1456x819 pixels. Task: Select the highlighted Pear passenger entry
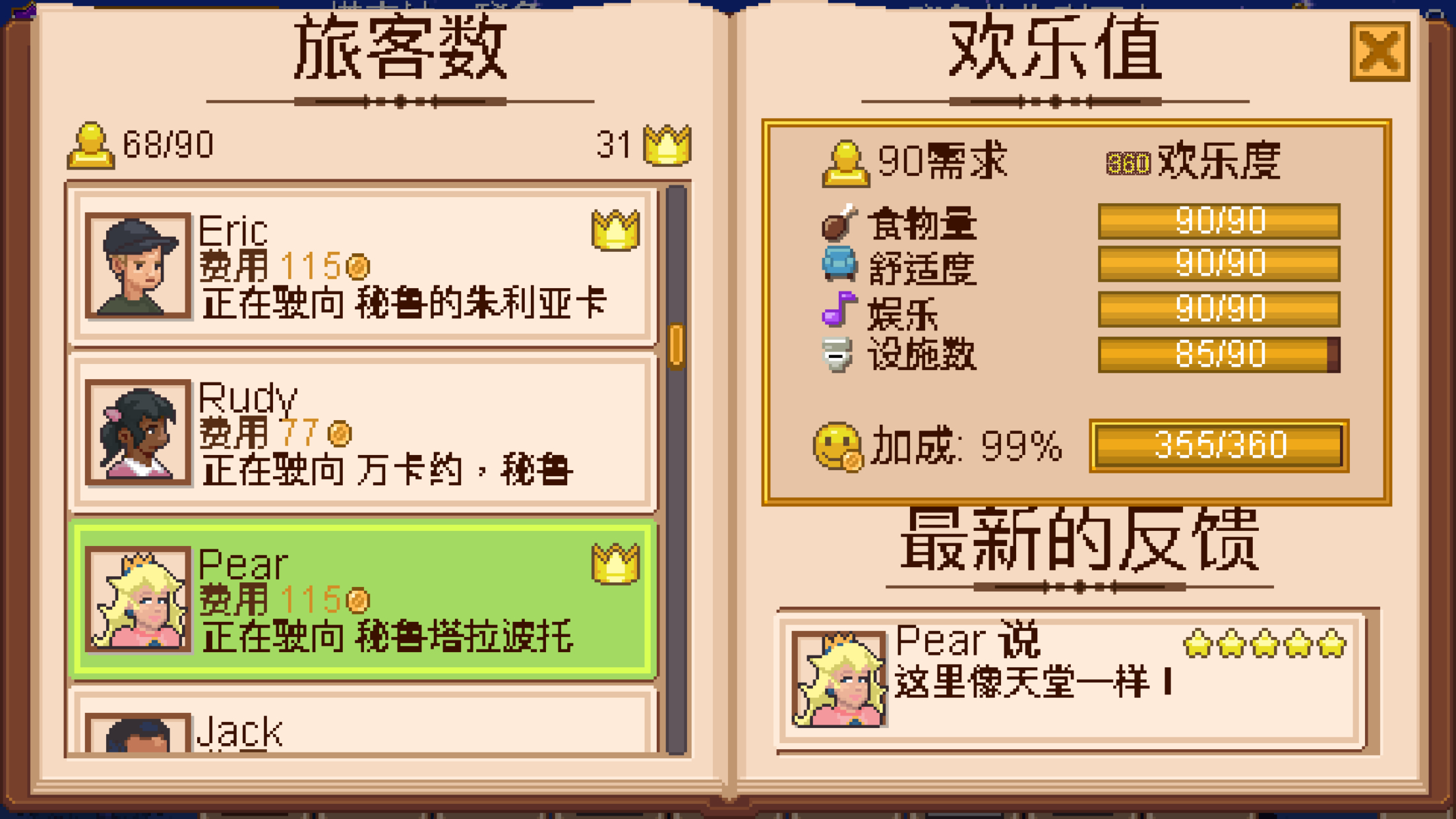click(363, 599)
